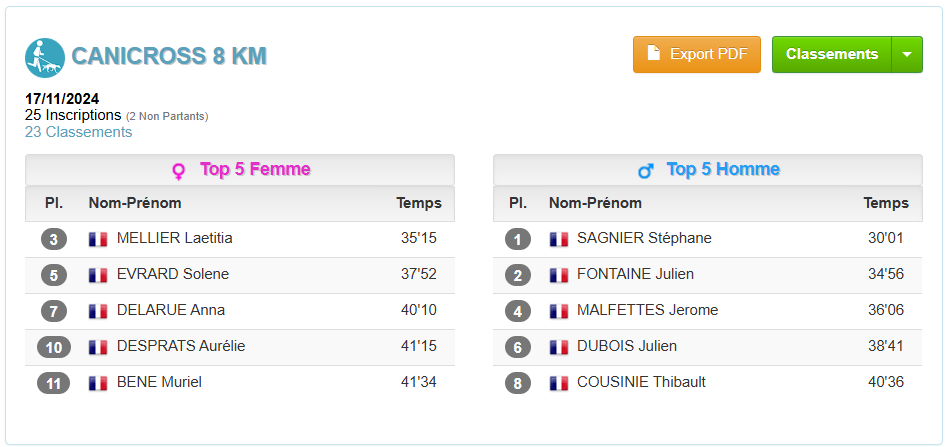This screenshot has height=447, width=945.
Task: Open the 23 Classements link
Action: [78, 132]
